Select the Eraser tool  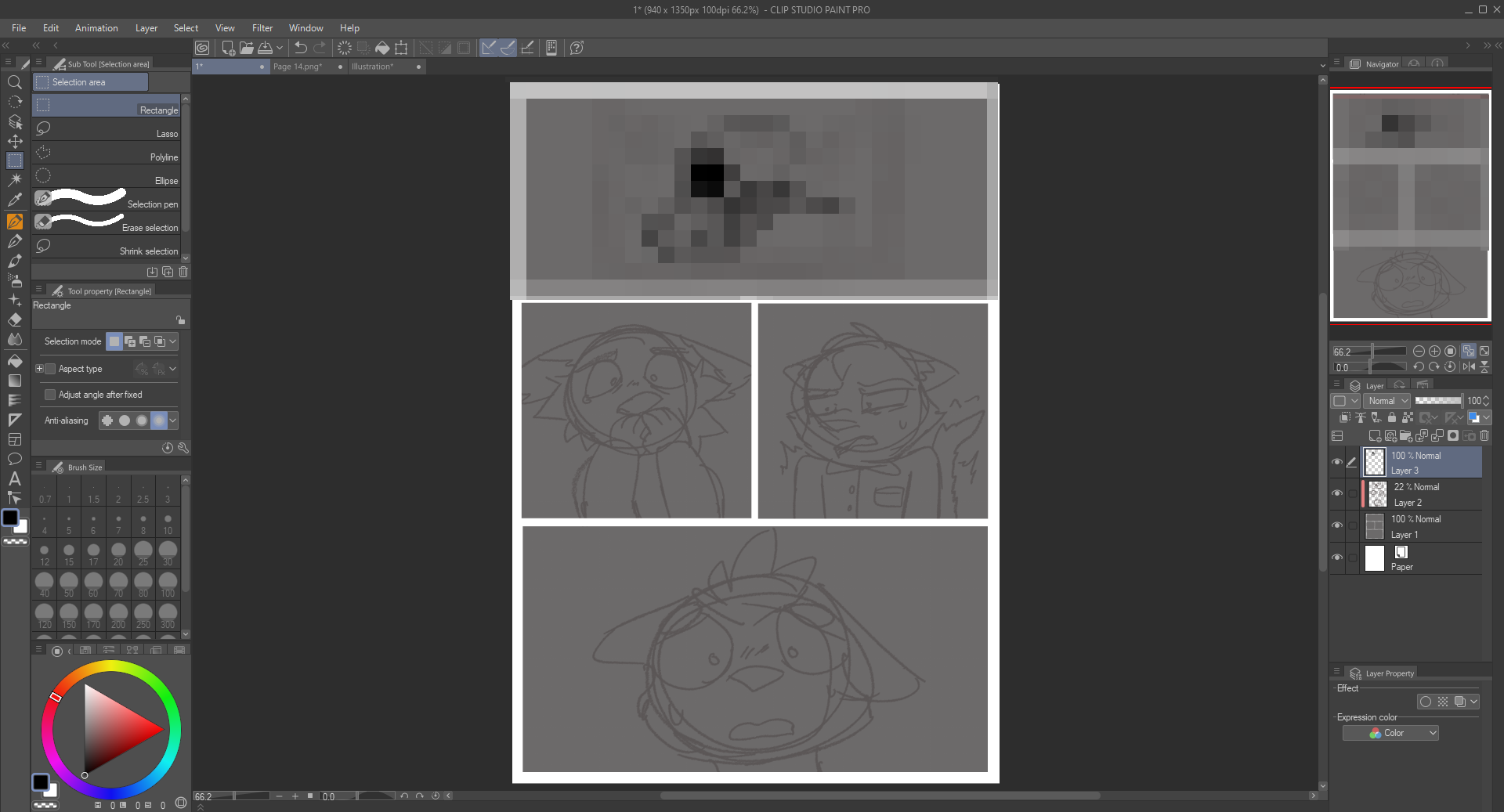(x=14, y=320)
